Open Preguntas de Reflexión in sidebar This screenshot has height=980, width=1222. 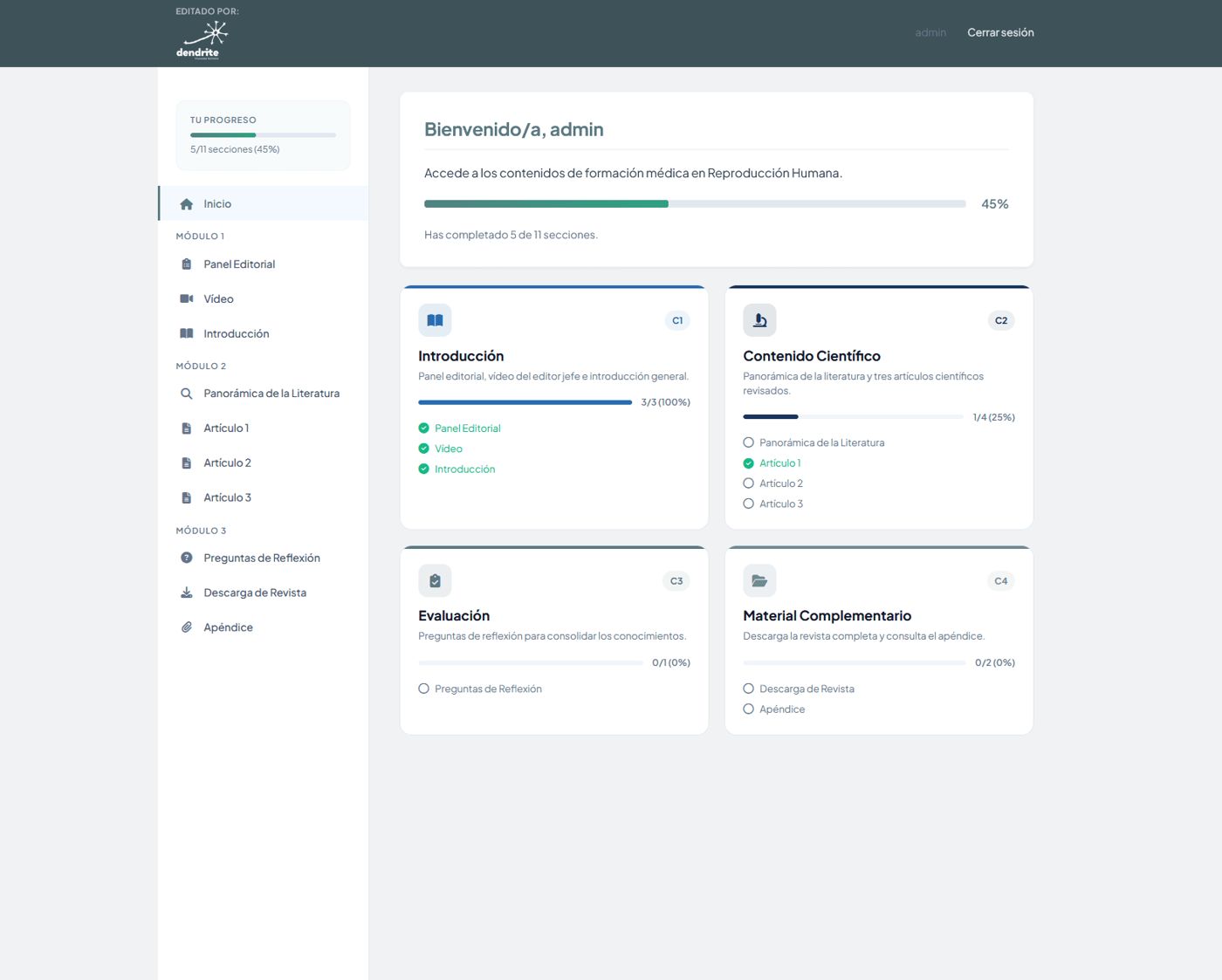click(x=264, y=558)
